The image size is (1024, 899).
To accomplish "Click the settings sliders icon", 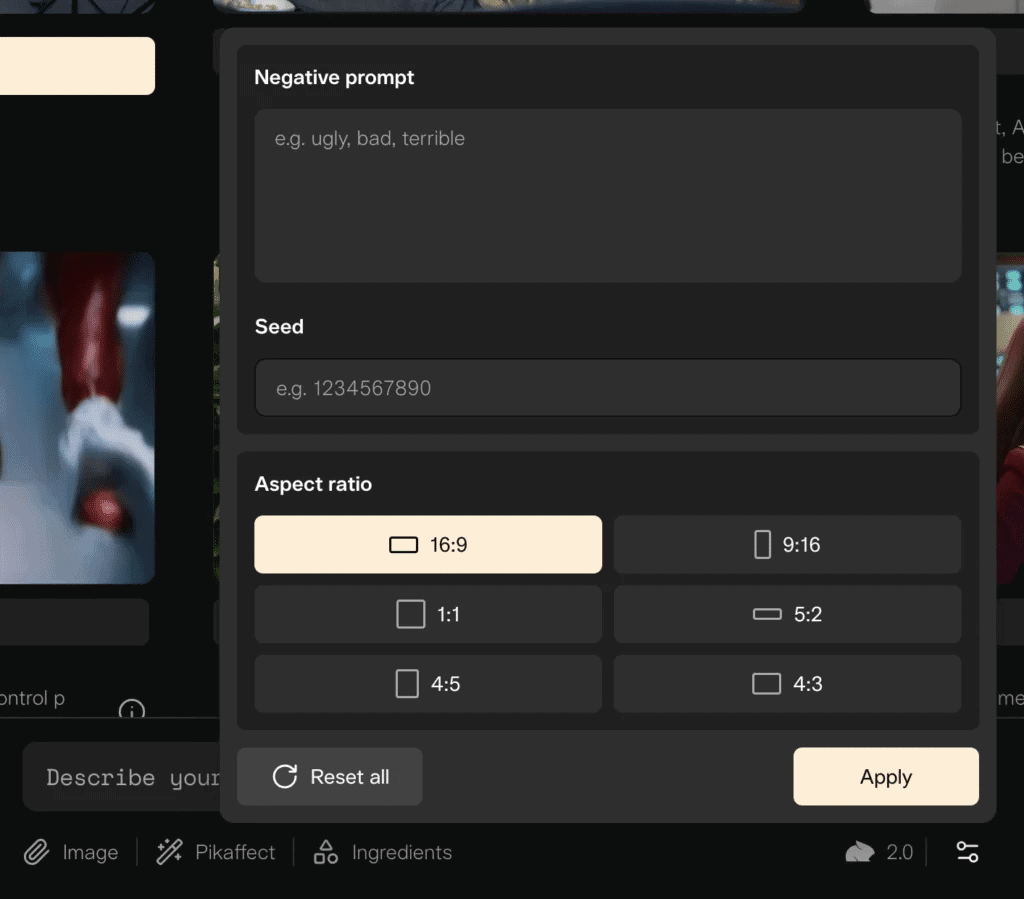I will (x=967, y=852).
